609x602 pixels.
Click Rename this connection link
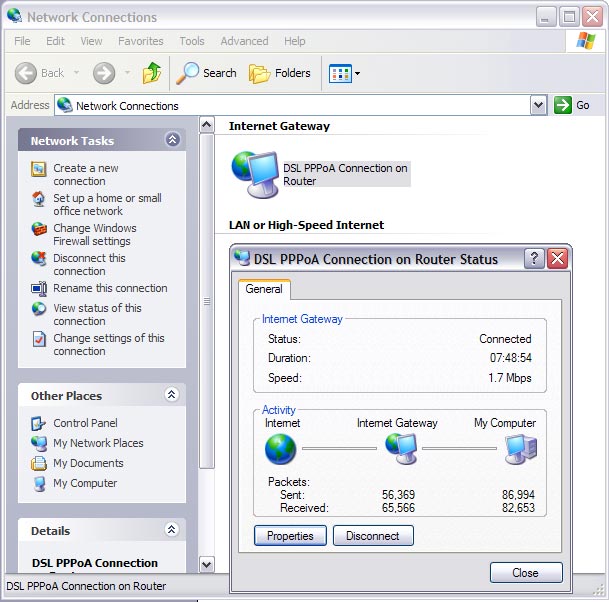click(110, 288)
